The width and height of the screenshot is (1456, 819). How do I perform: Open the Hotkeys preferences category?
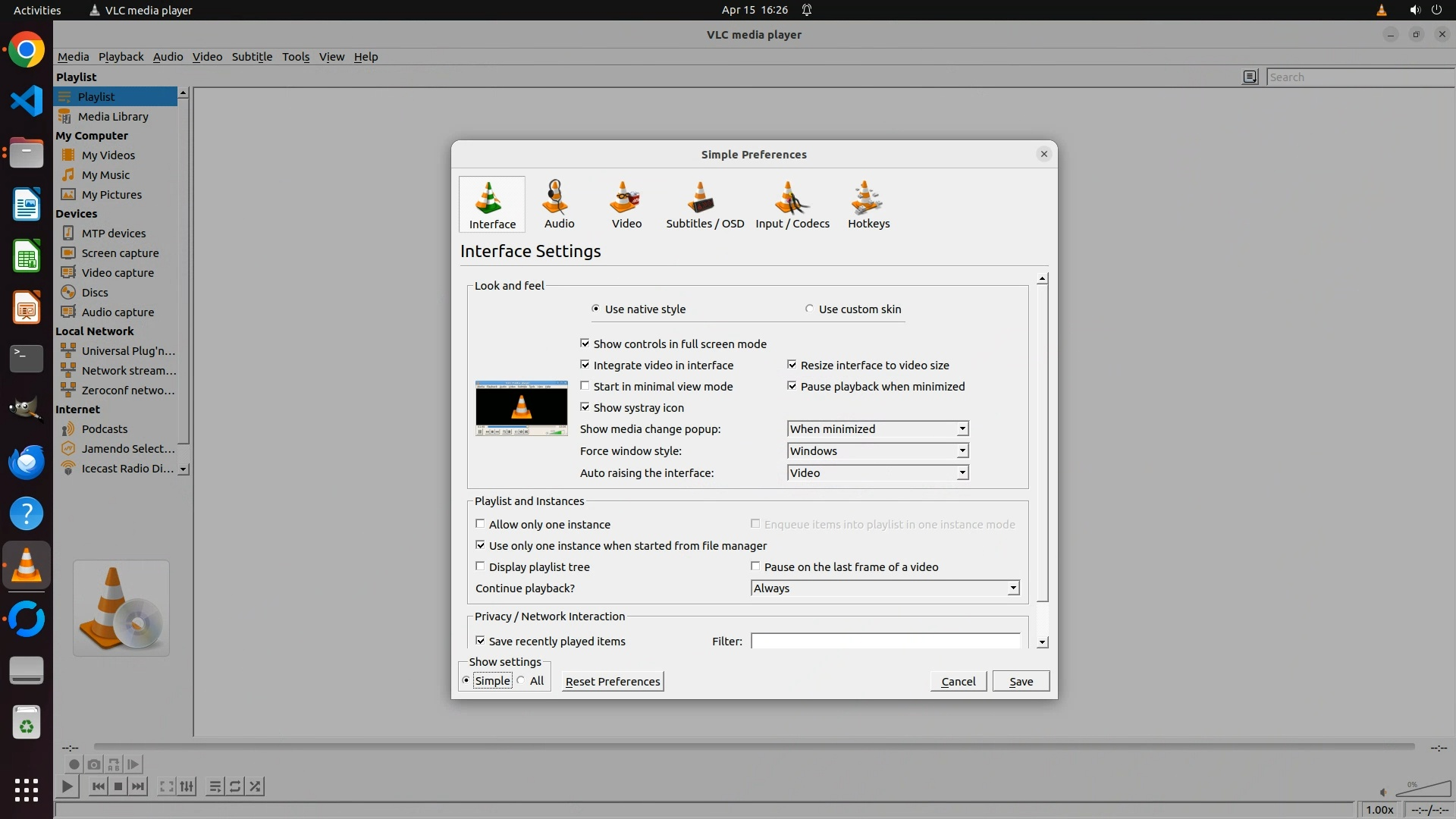(x=868, y=204)
